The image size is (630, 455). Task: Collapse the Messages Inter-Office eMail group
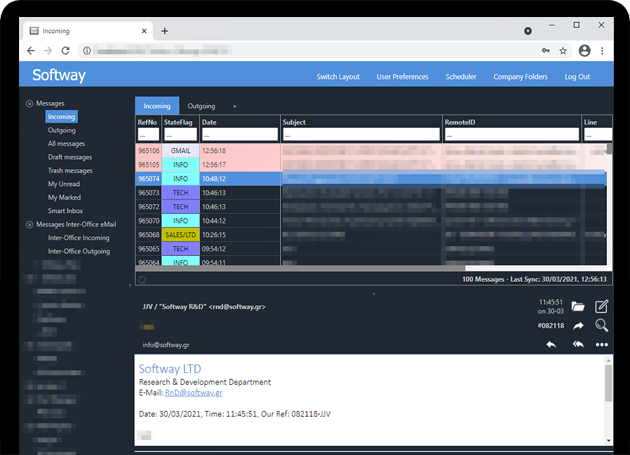coord(29,224)
